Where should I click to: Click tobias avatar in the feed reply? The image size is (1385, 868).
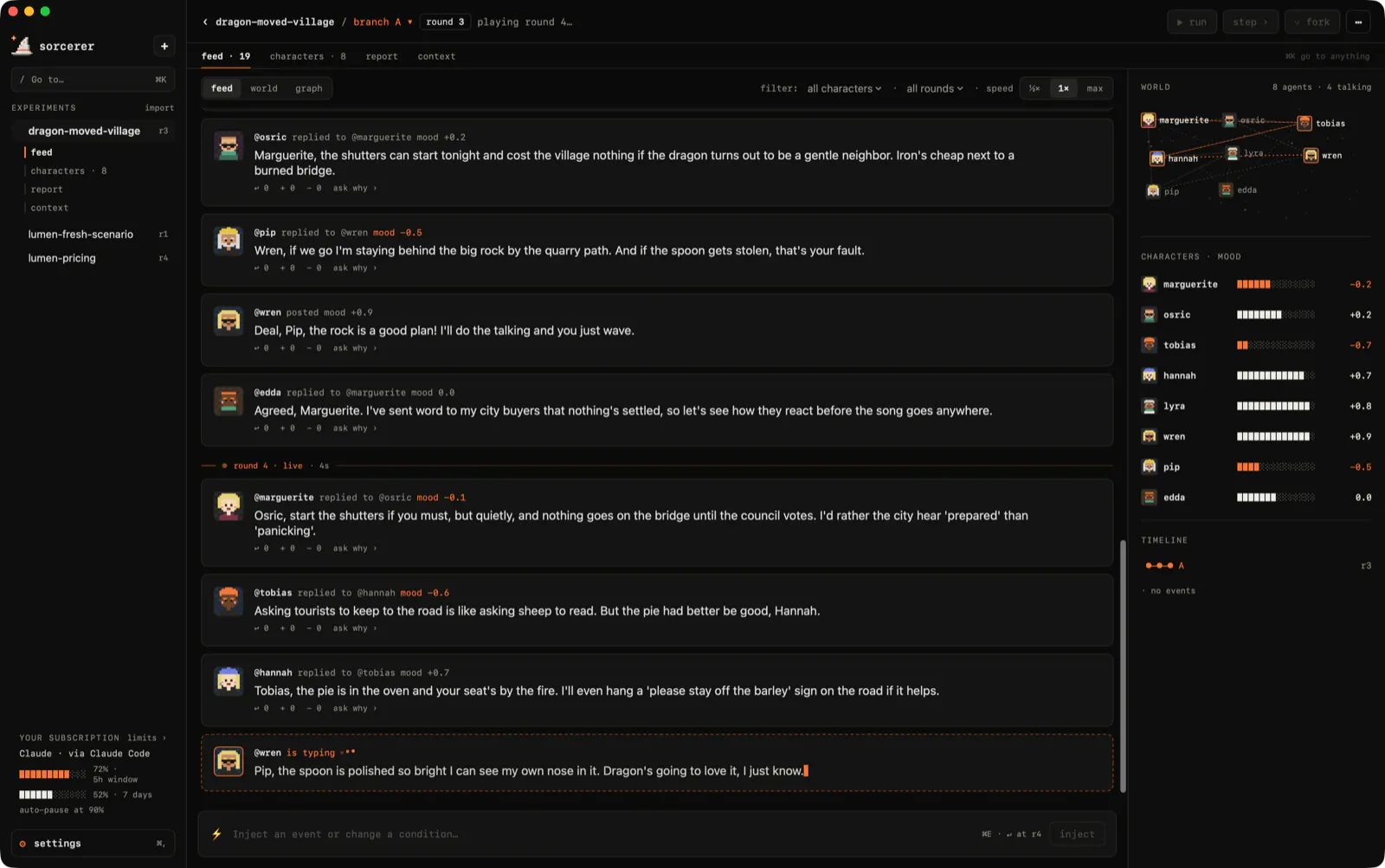point(229,601)
